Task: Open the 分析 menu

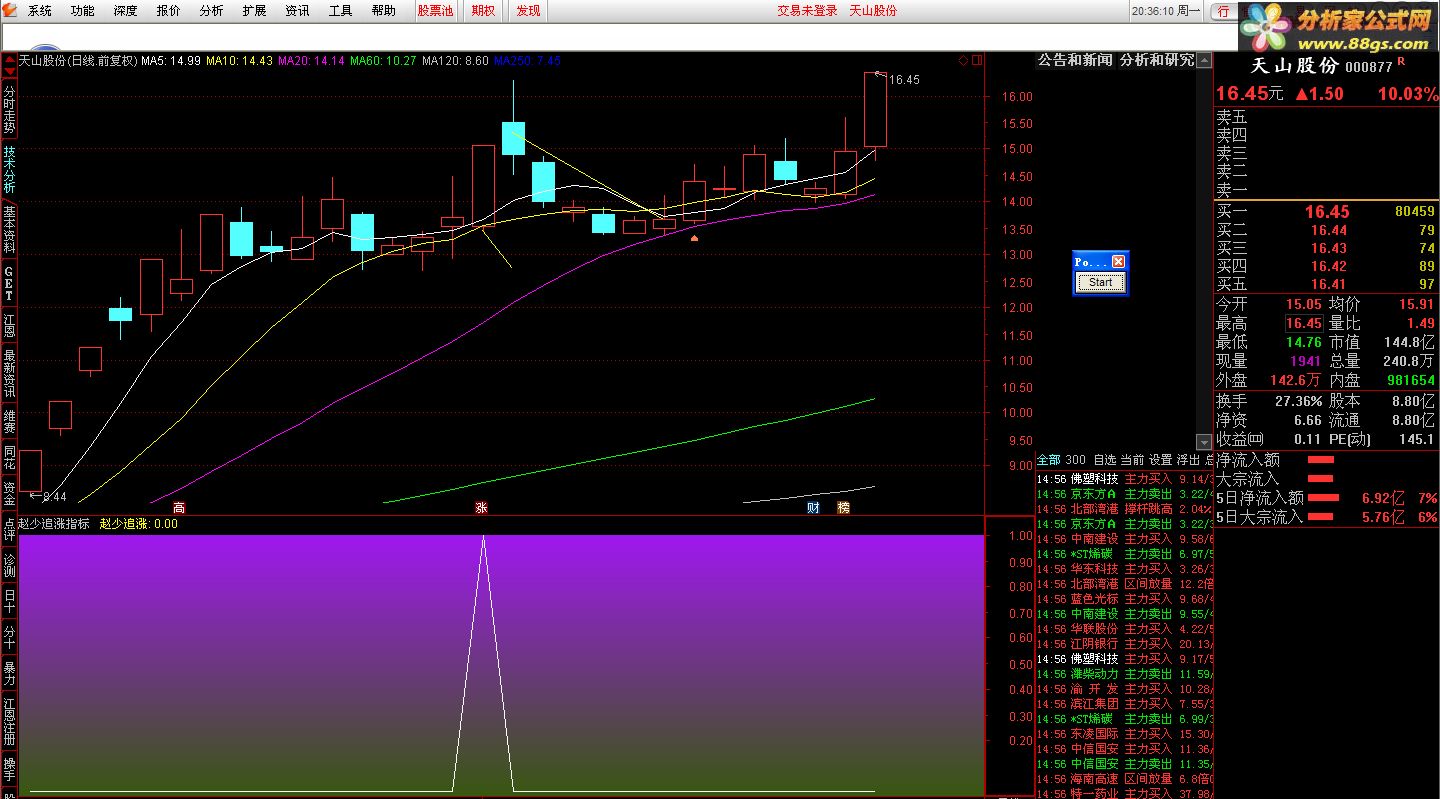Action: click(x=212, y=11)
